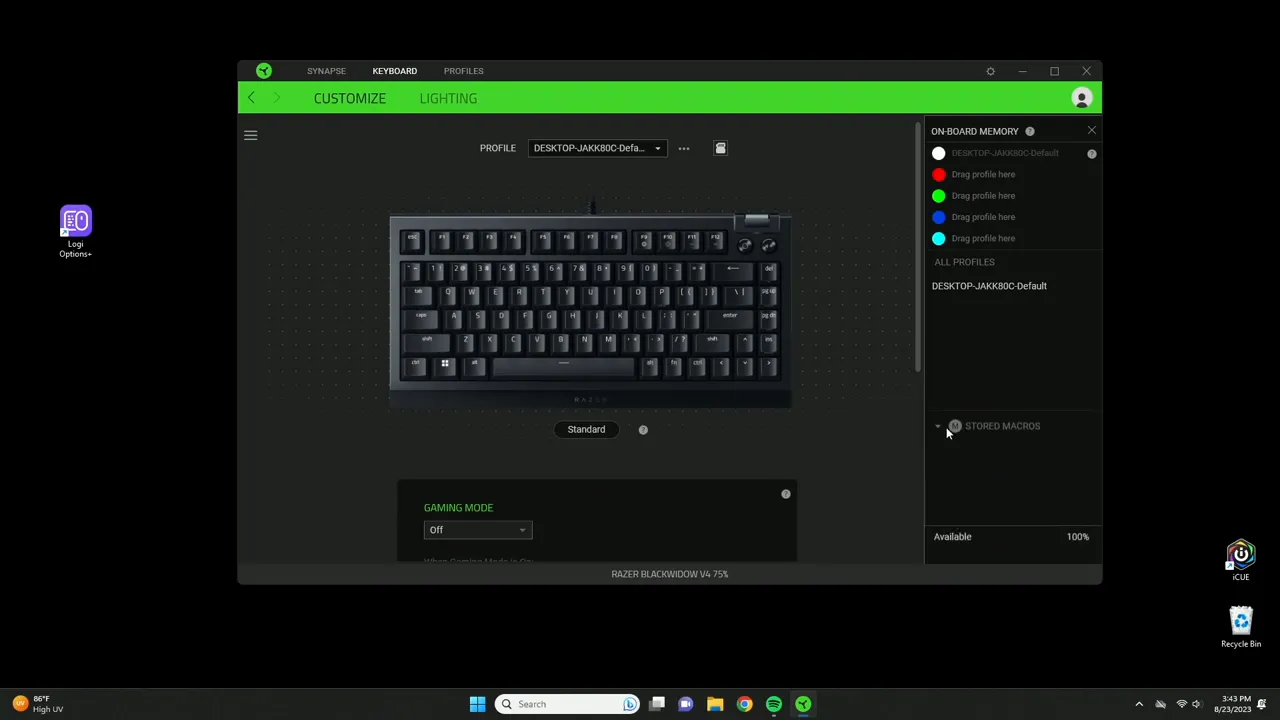Open the user account avatar
The image size is (1280, 720).
click(1081, 98)
